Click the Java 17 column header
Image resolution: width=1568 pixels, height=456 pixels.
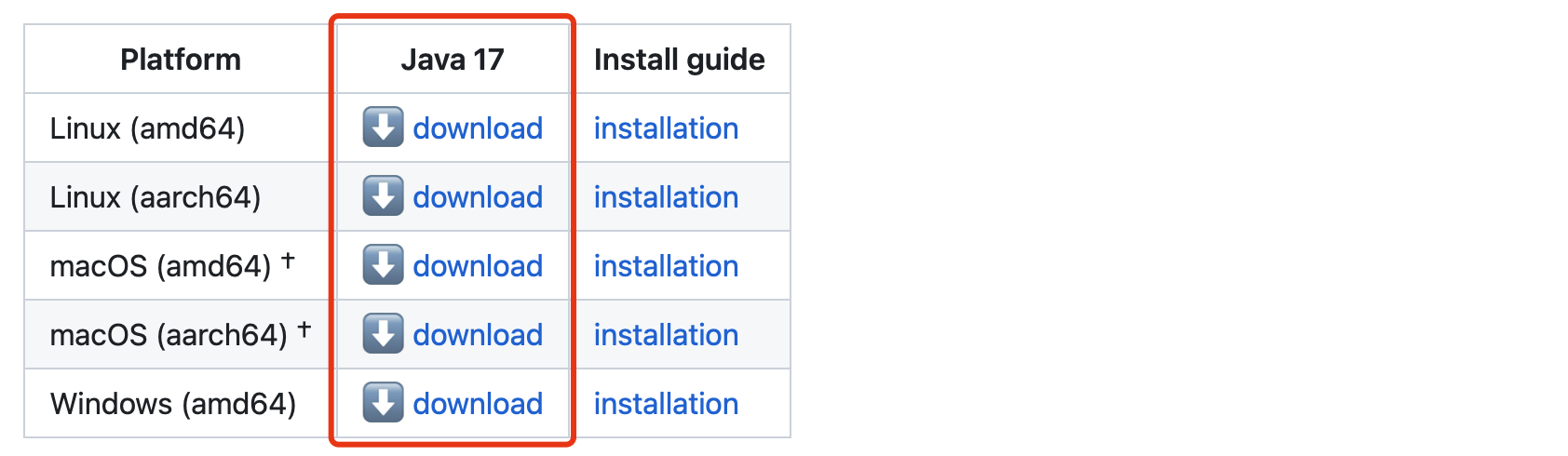(x=453, y=60)
